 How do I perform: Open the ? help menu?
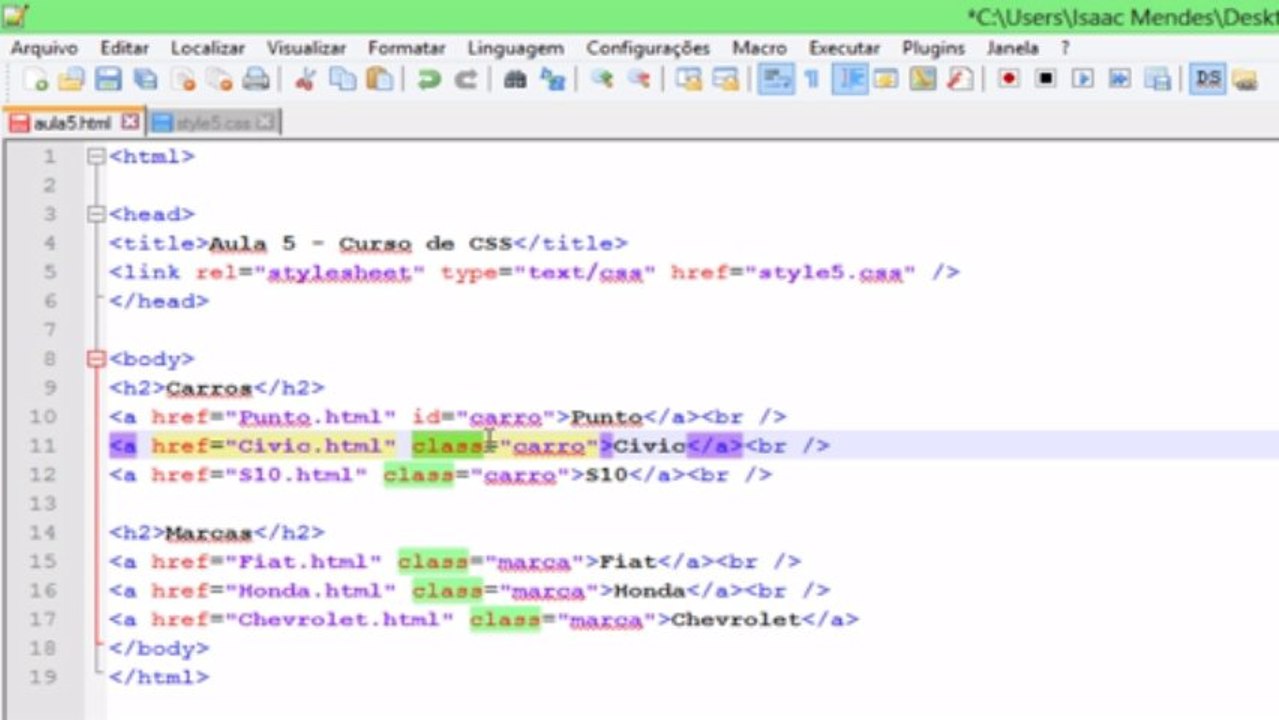click(x=1065, y=48)
